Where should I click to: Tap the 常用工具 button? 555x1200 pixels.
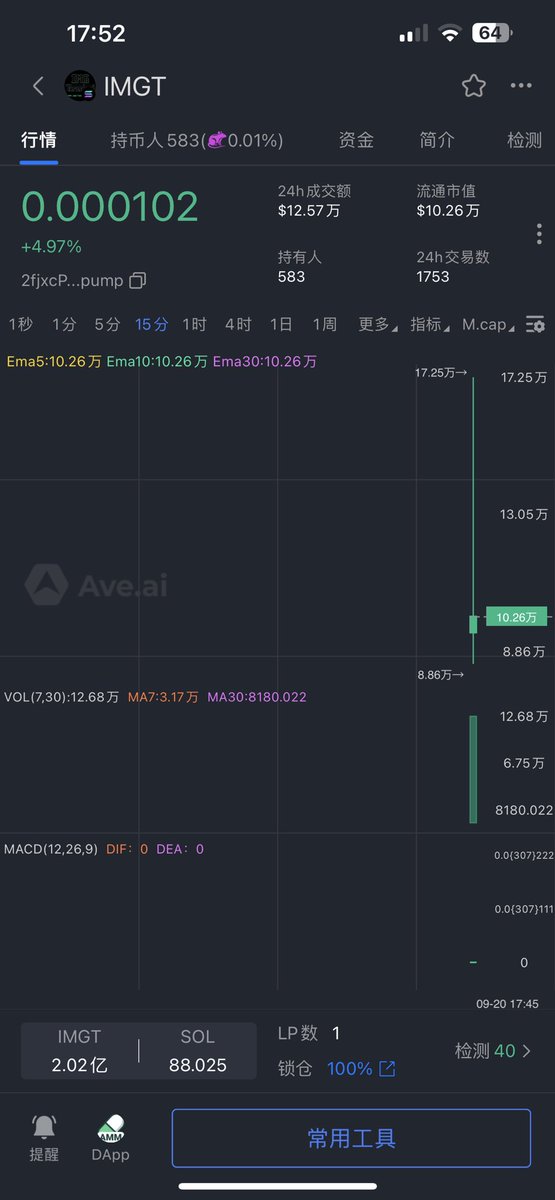pos(351,1138)
